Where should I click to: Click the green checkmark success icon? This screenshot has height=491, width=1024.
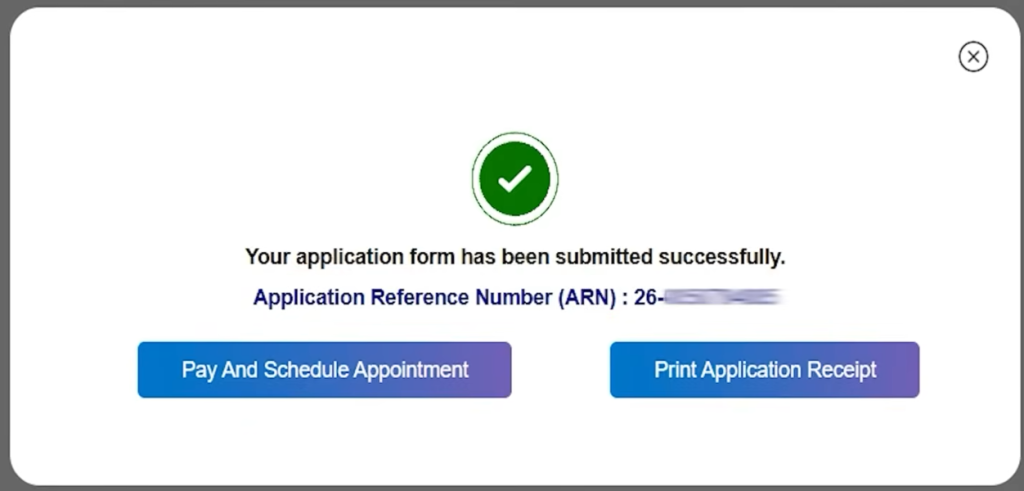coord(515,179)
